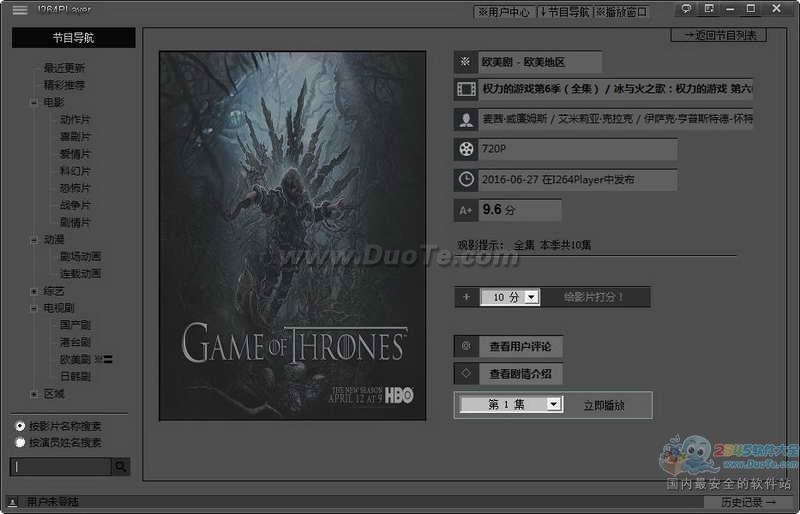Click the 节目导航 sidebar header
The image size is (800, 514).
point(73,38)
